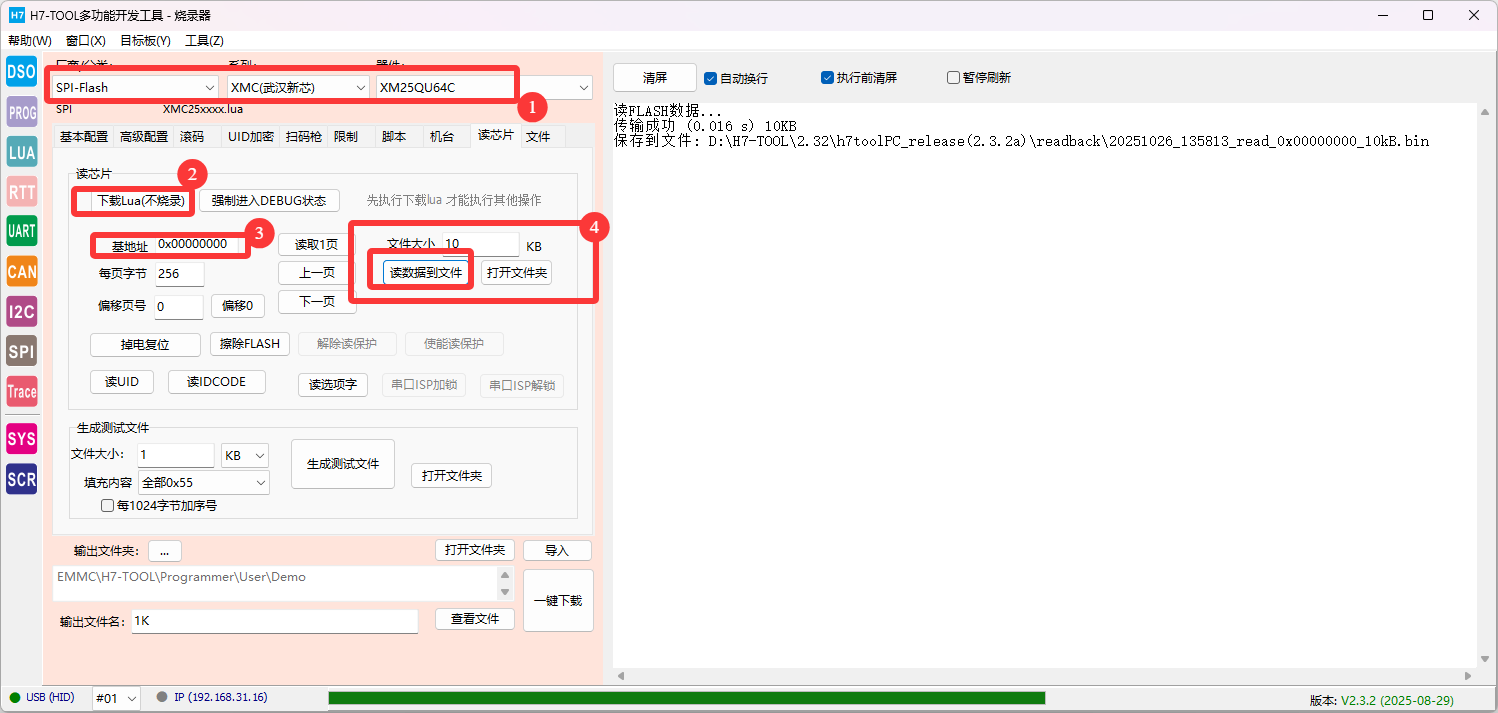Image resolution: width=1498 pixels, height=713 pixels.
Task: Switch to the 基本配置 tab
Action: 84,137
